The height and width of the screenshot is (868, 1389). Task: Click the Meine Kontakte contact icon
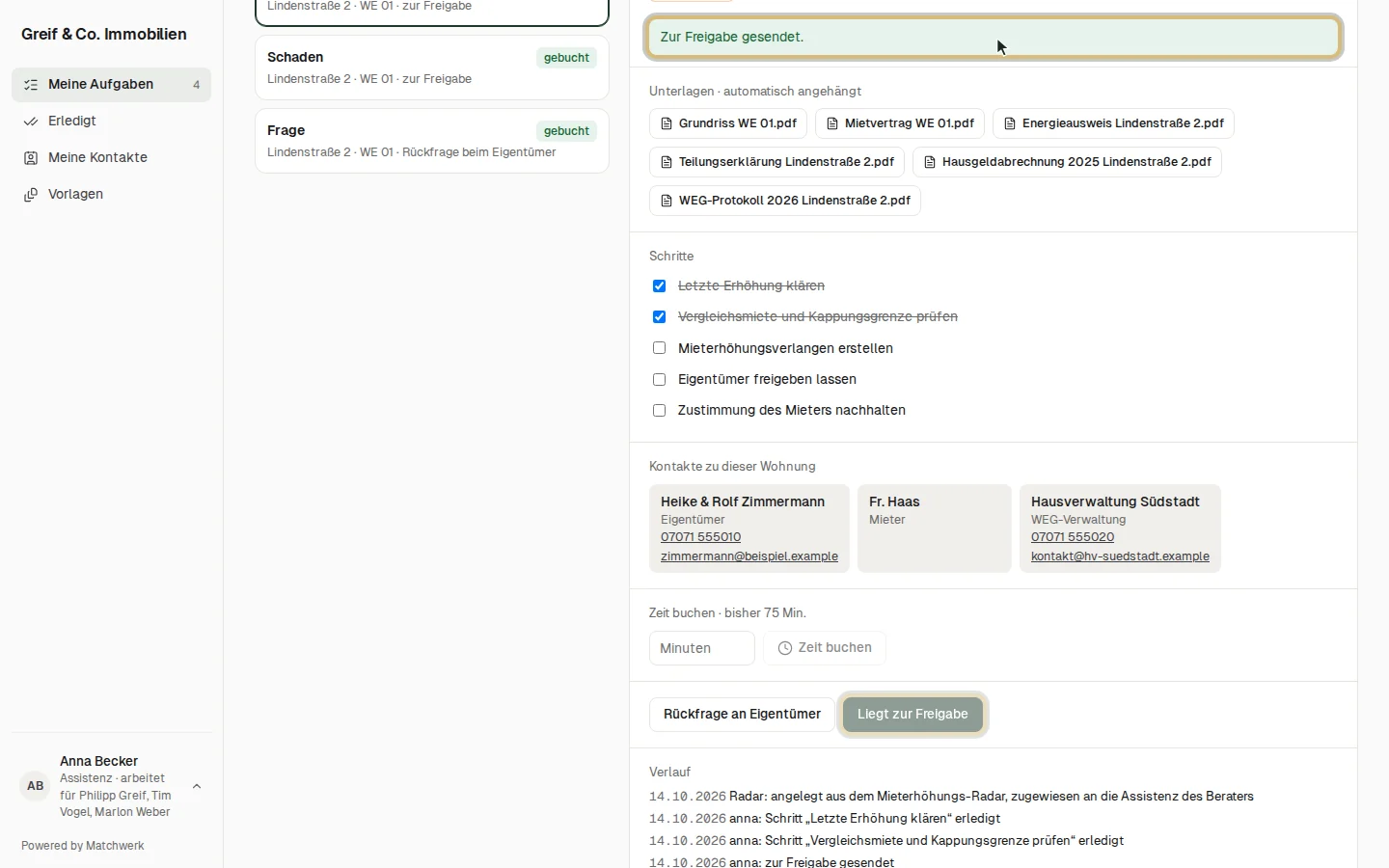click(31, 158)
